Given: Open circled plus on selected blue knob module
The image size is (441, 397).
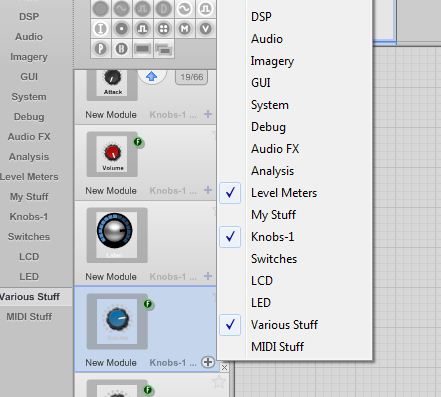Looking at the screenshot, I should point(208,362).
